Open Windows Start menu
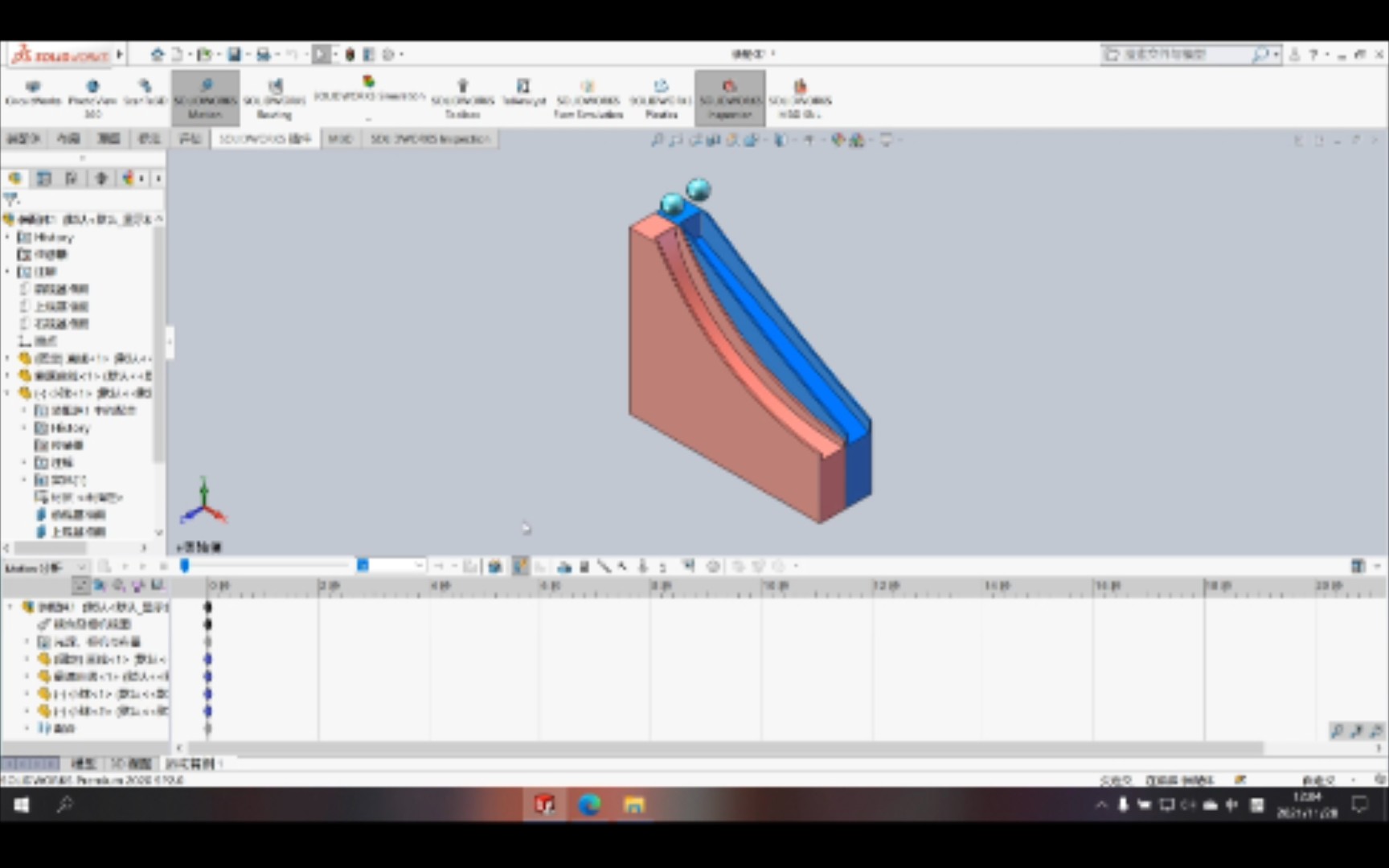 coord(22,805)
